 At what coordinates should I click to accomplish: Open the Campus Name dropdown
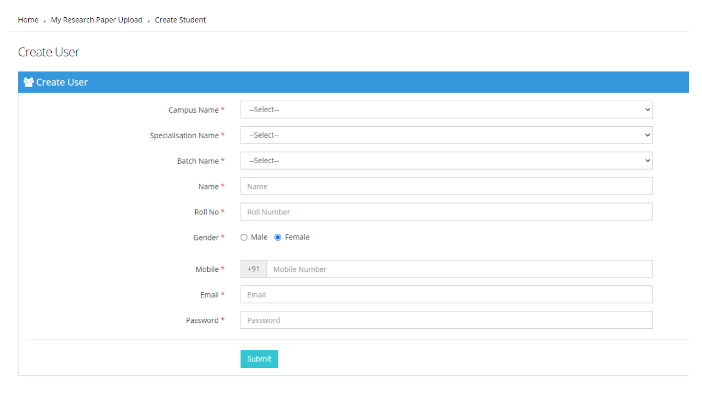click(x=446, y=109)
